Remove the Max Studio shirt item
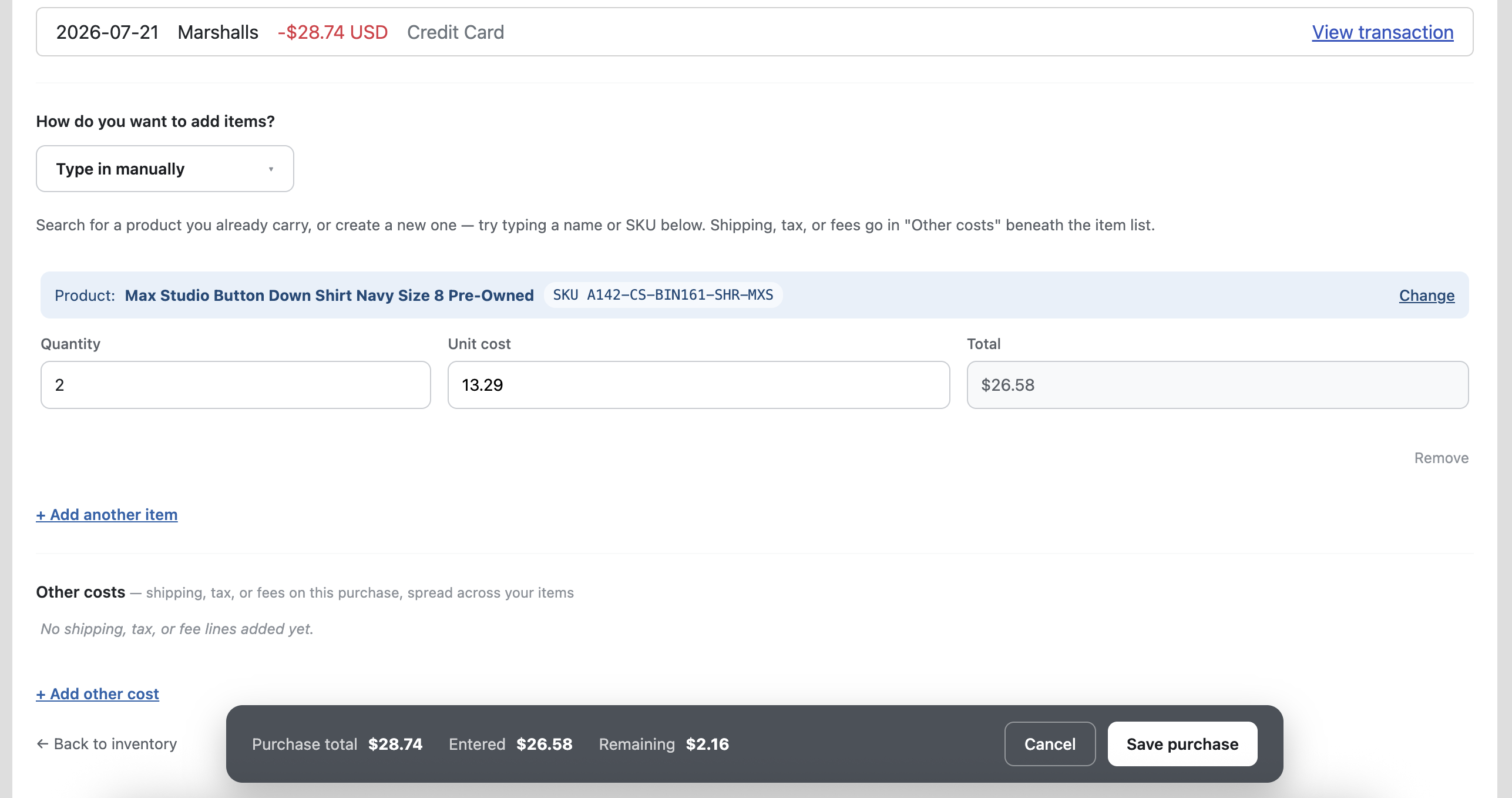The width and height of the screenshot is (1512, 798). (x=1442, y=458)
